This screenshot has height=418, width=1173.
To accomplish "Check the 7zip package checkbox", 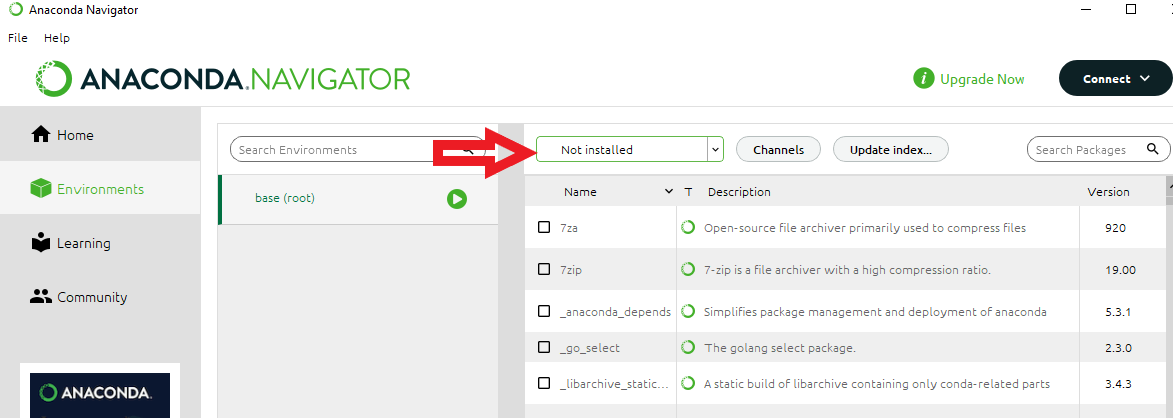I will click(544, 269).
